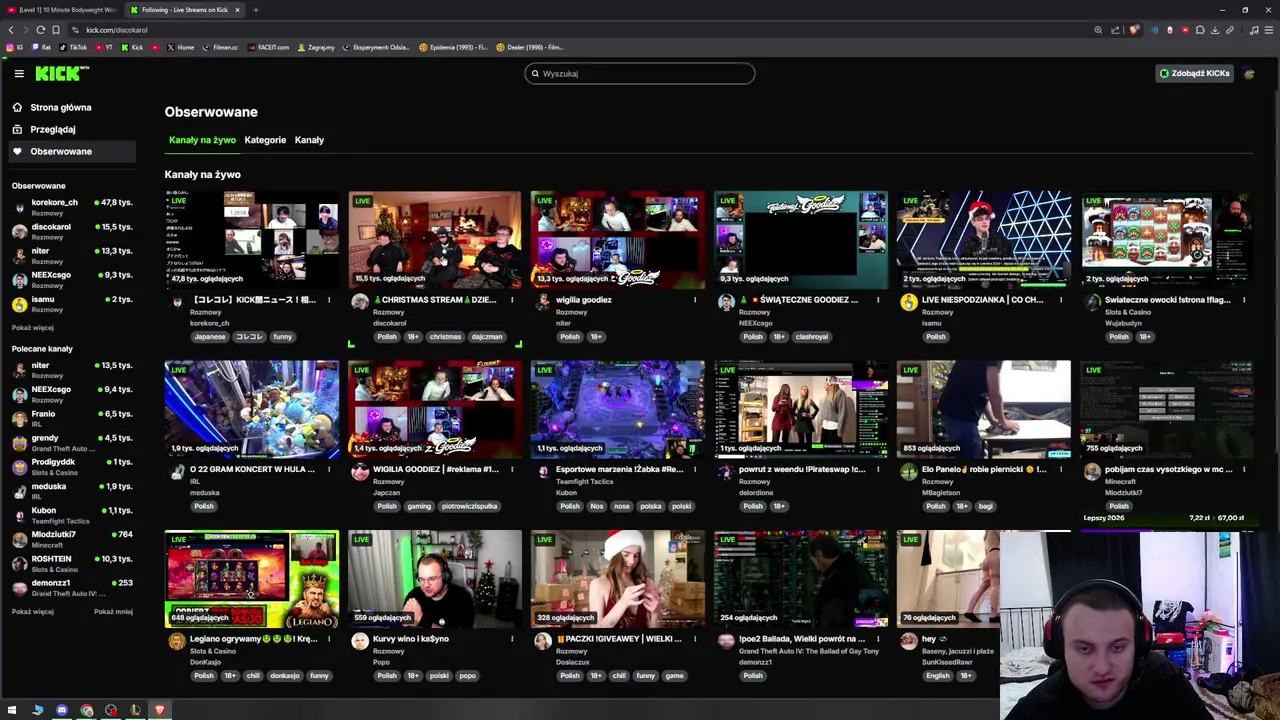1280x720 pixels.
Task: Open options menu for CHRISTMAS STREAM card
Action: pos(512,300)
